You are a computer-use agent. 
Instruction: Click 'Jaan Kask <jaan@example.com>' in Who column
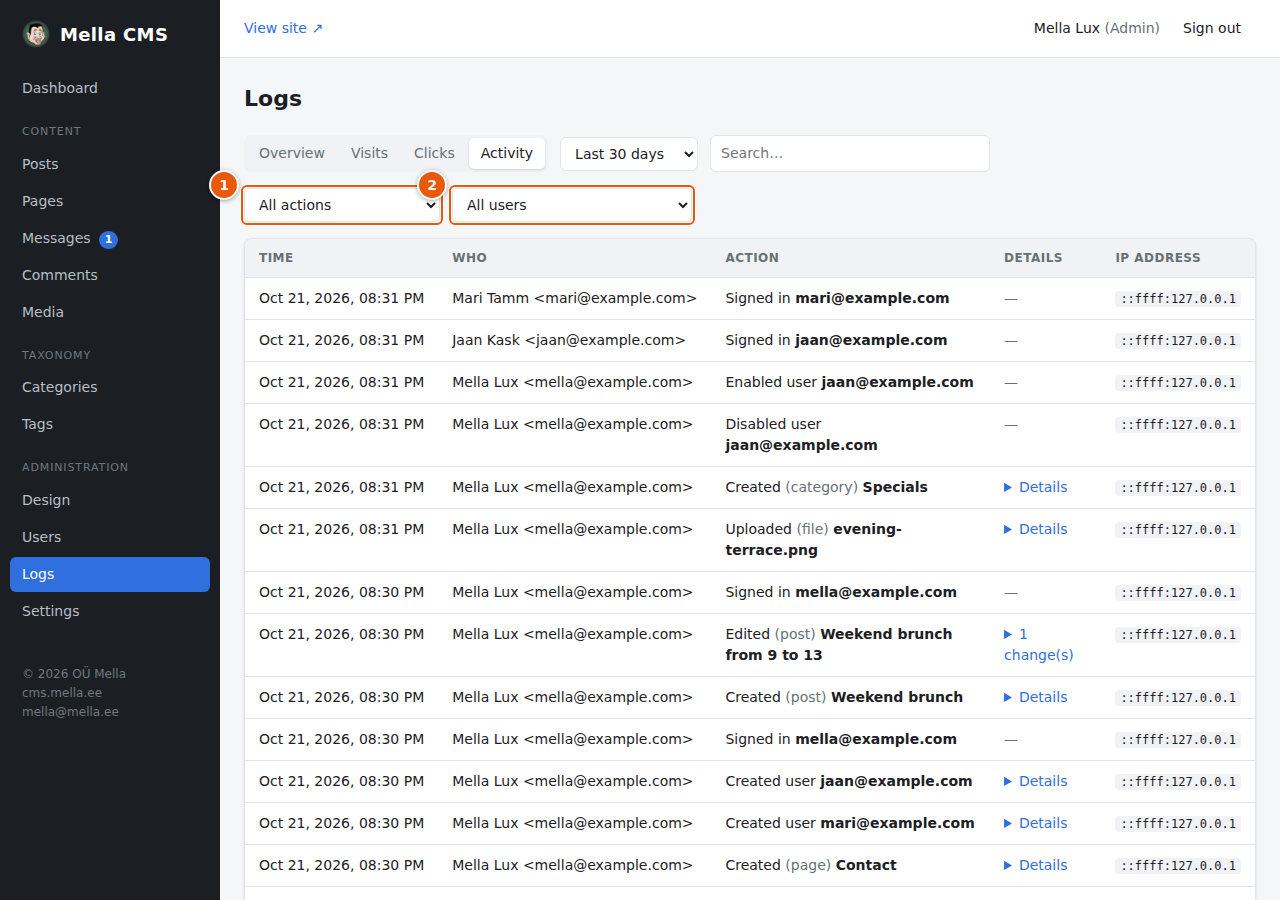click(x=569, y=340)
